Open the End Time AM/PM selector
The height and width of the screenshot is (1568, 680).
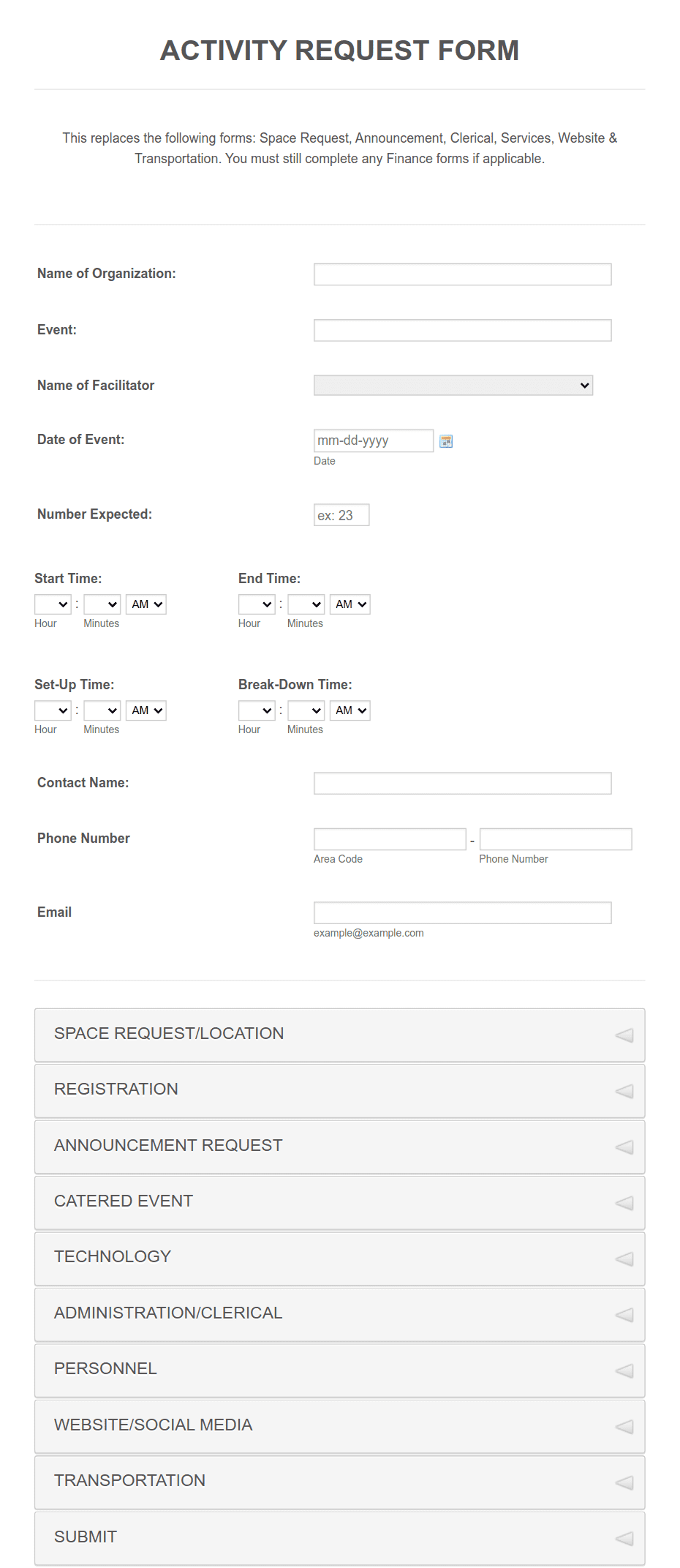coord(350,604)
